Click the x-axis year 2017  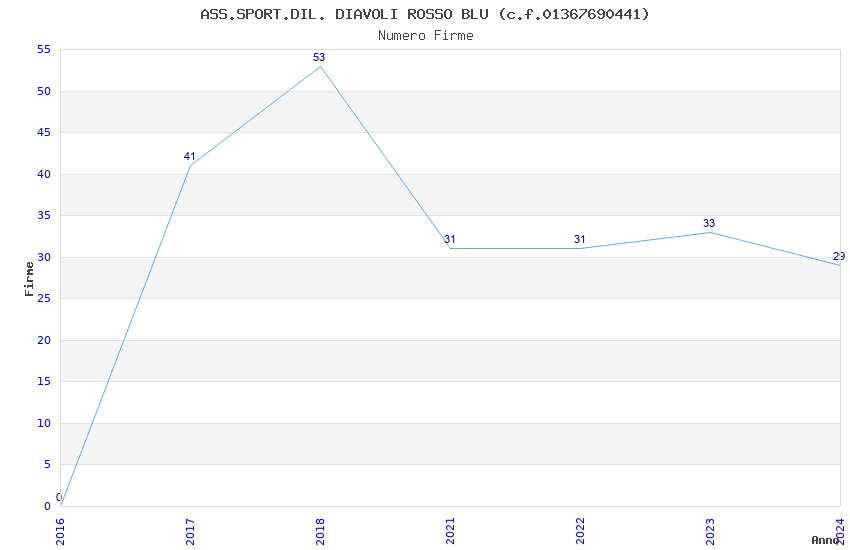tap(190, 532)
